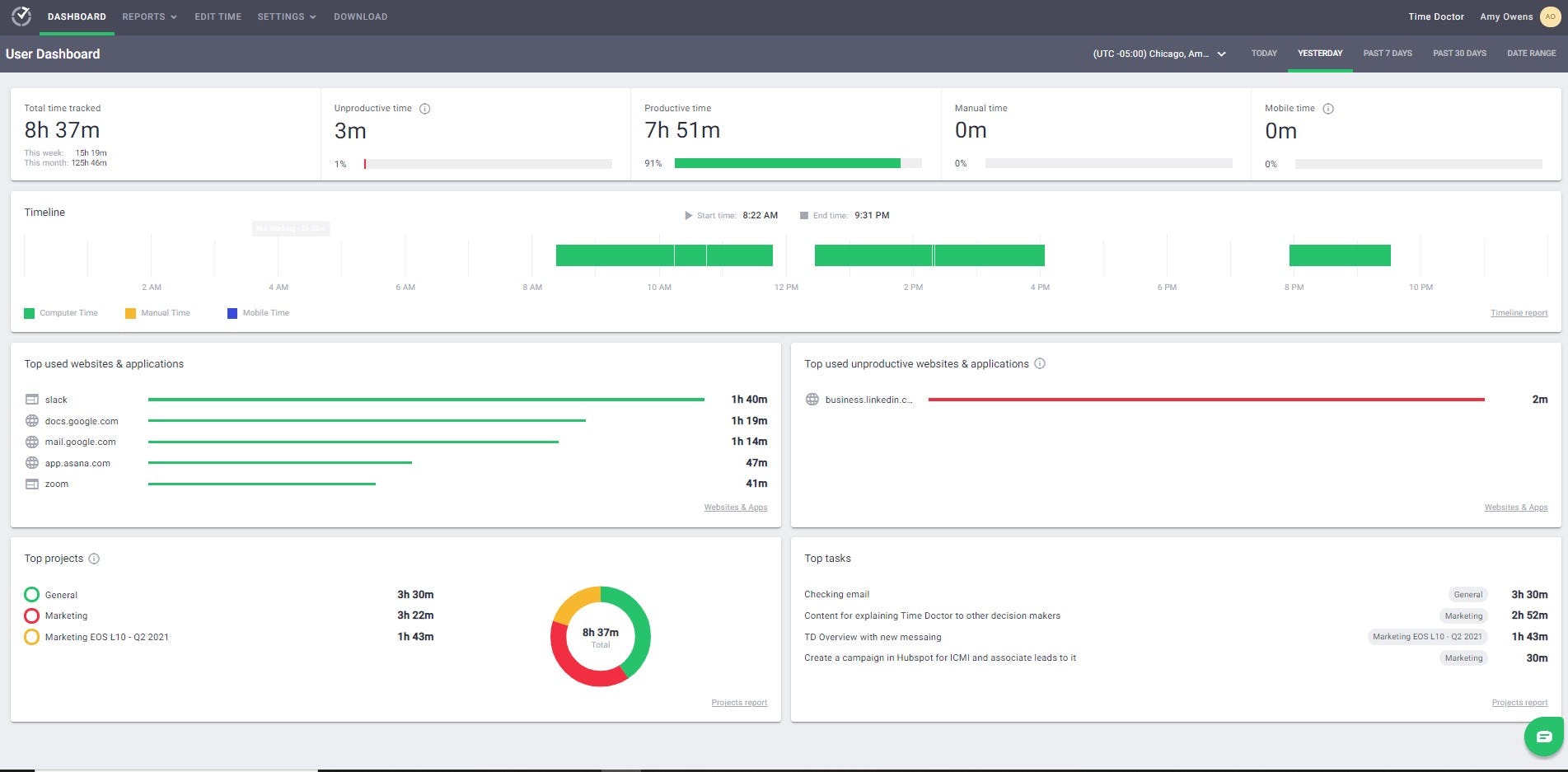1568x772 pixels.
Task: Click the Manual Time yellow legend swatch
Action: pos(130,313)
